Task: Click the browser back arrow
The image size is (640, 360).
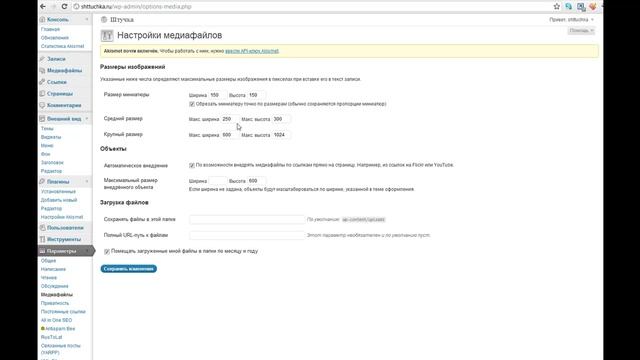Action: (x=43, y=7)
